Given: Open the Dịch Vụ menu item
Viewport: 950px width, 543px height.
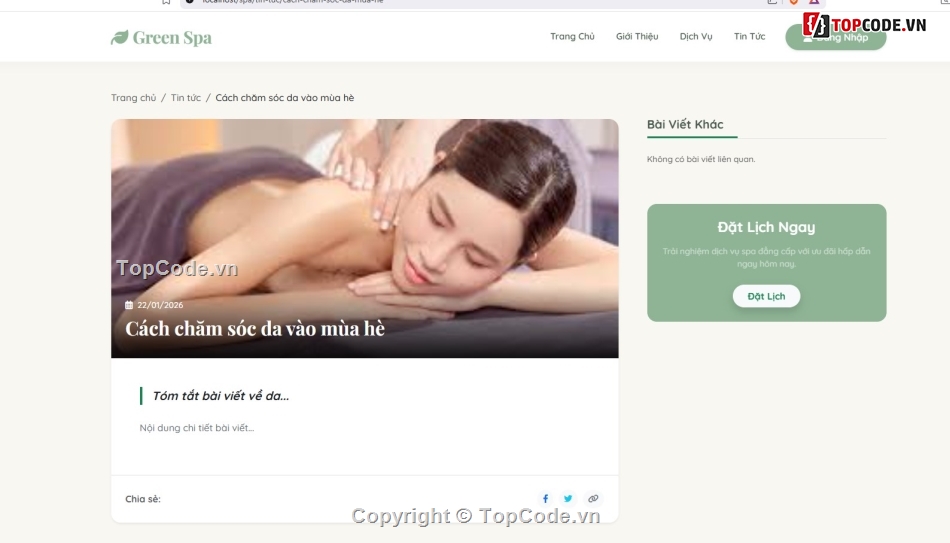Looking at the screenshot, I should 696,36.
